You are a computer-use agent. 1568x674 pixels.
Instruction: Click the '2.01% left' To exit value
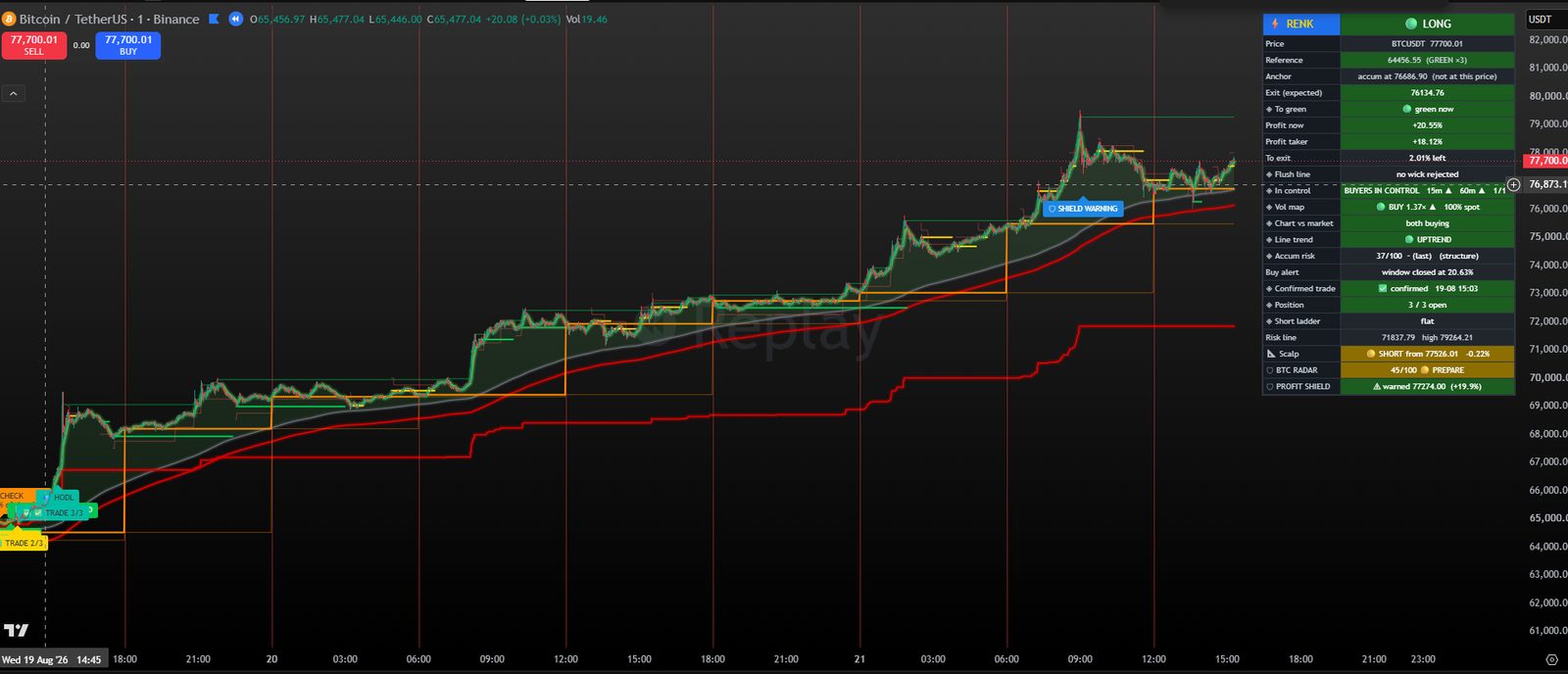coord(1427,158)
